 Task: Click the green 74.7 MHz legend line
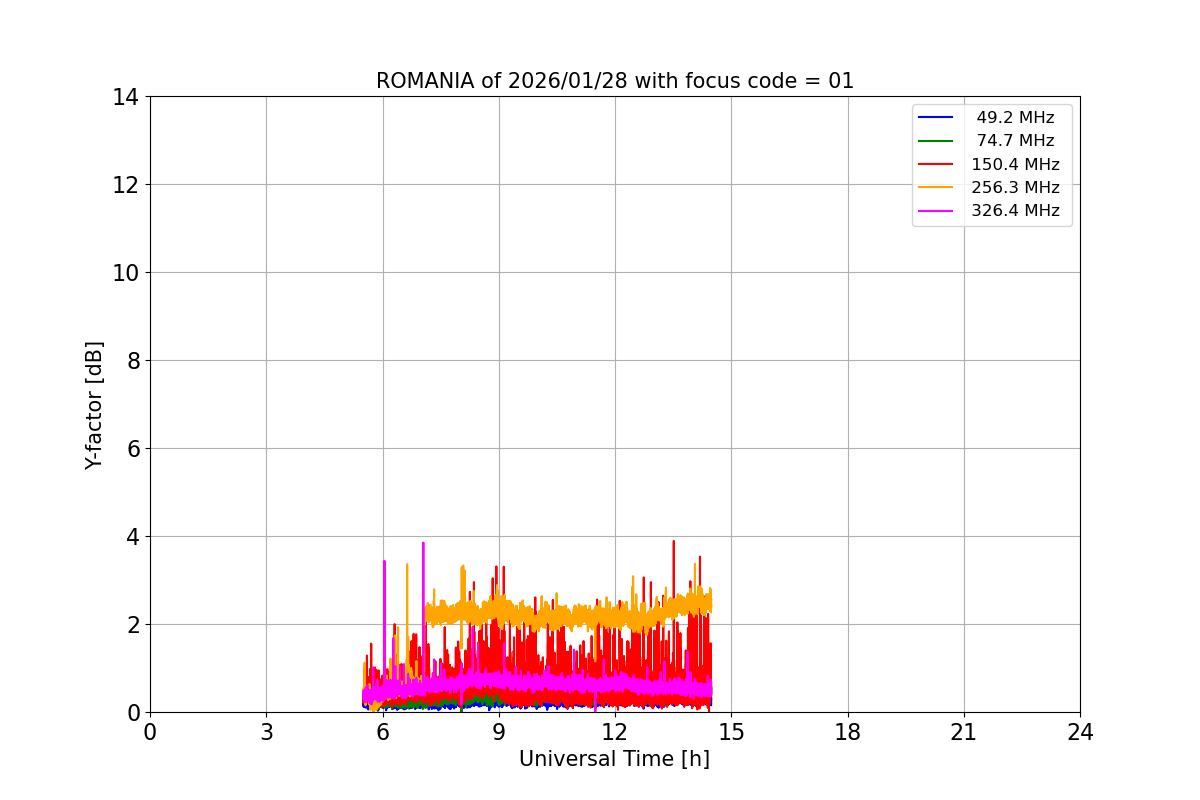(x=936, y=141)
